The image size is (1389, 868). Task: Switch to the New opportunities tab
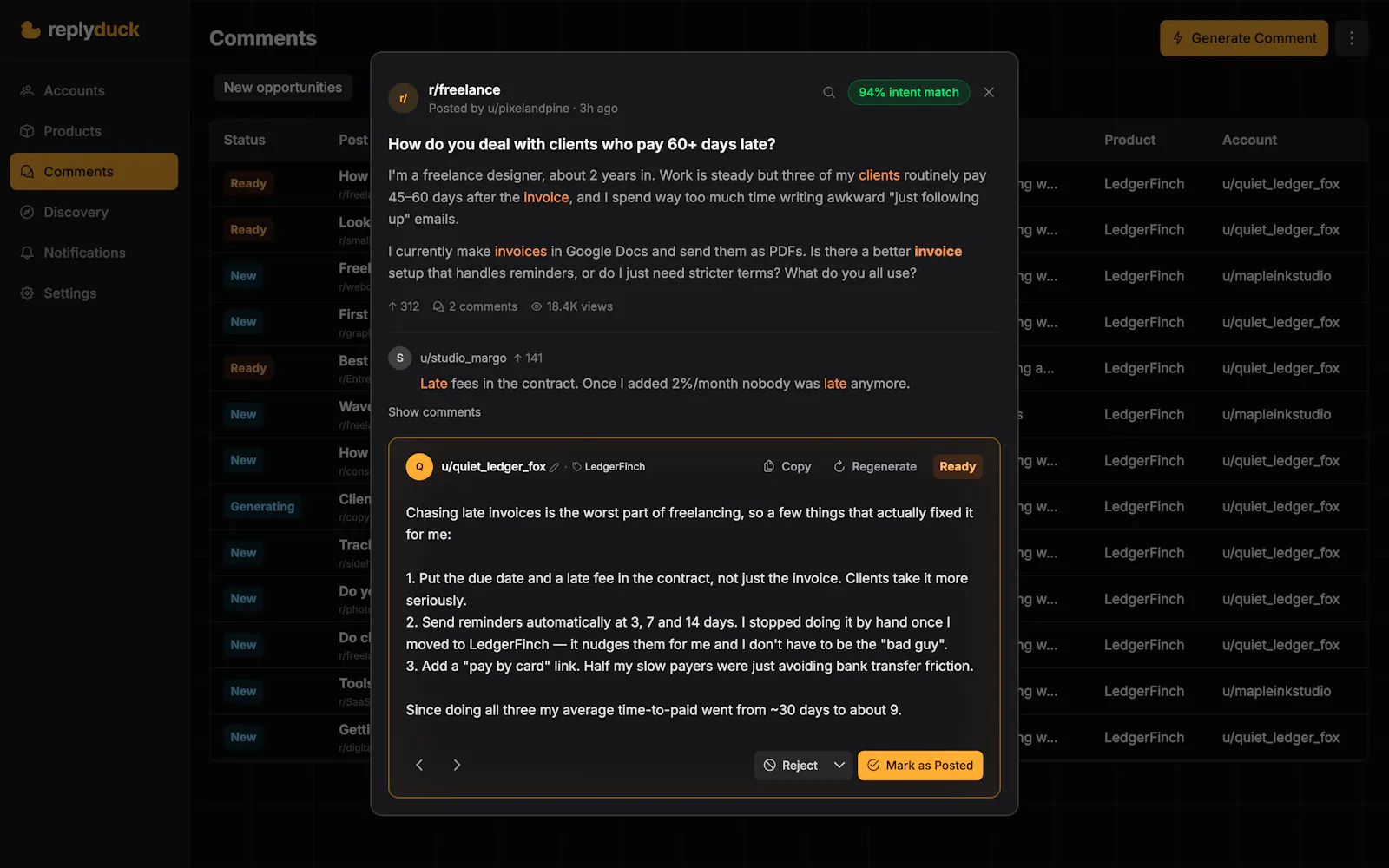click(x=283, y=88)
